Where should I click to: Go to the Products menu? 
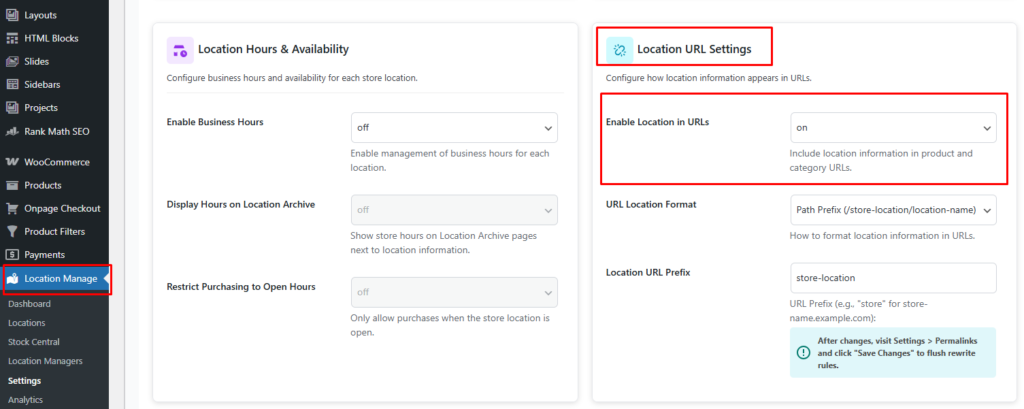pyautogui.click(x=43, y=185)
